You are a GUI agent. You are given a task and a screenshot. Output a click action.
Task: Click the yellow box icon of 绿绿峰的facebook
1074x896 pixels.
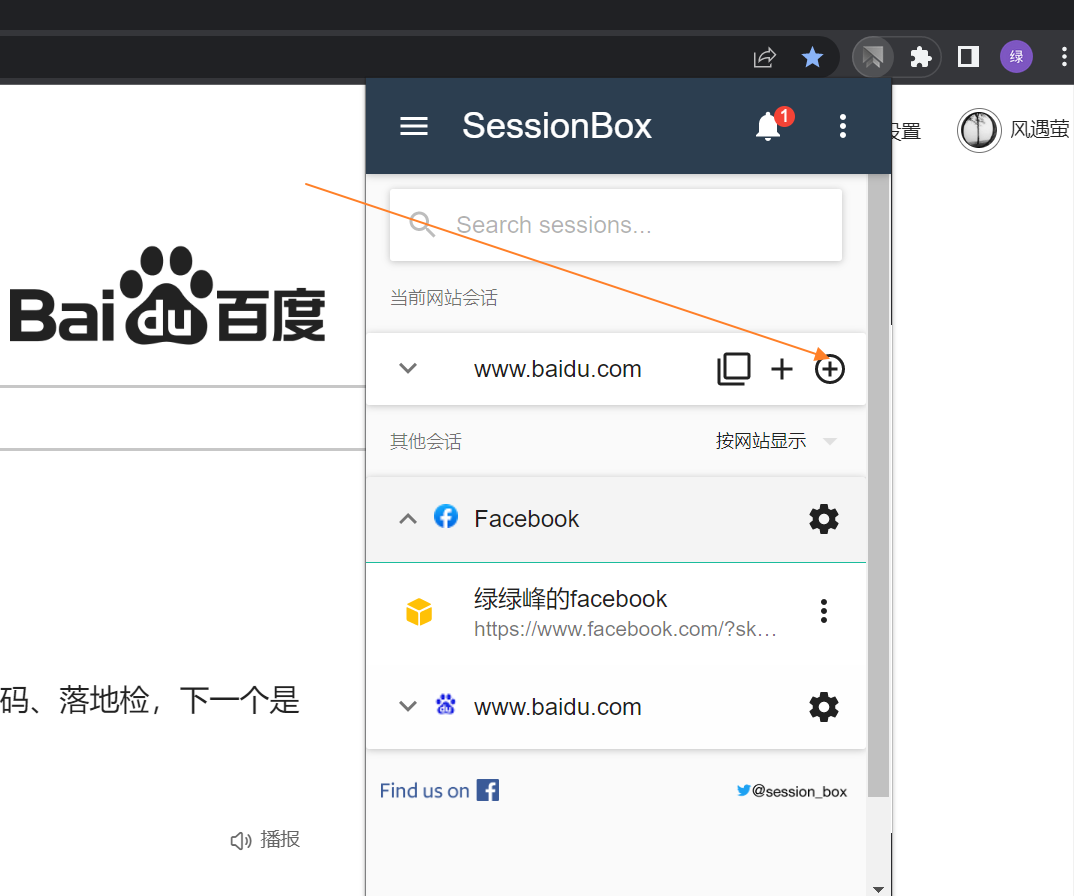click(419, 612)
